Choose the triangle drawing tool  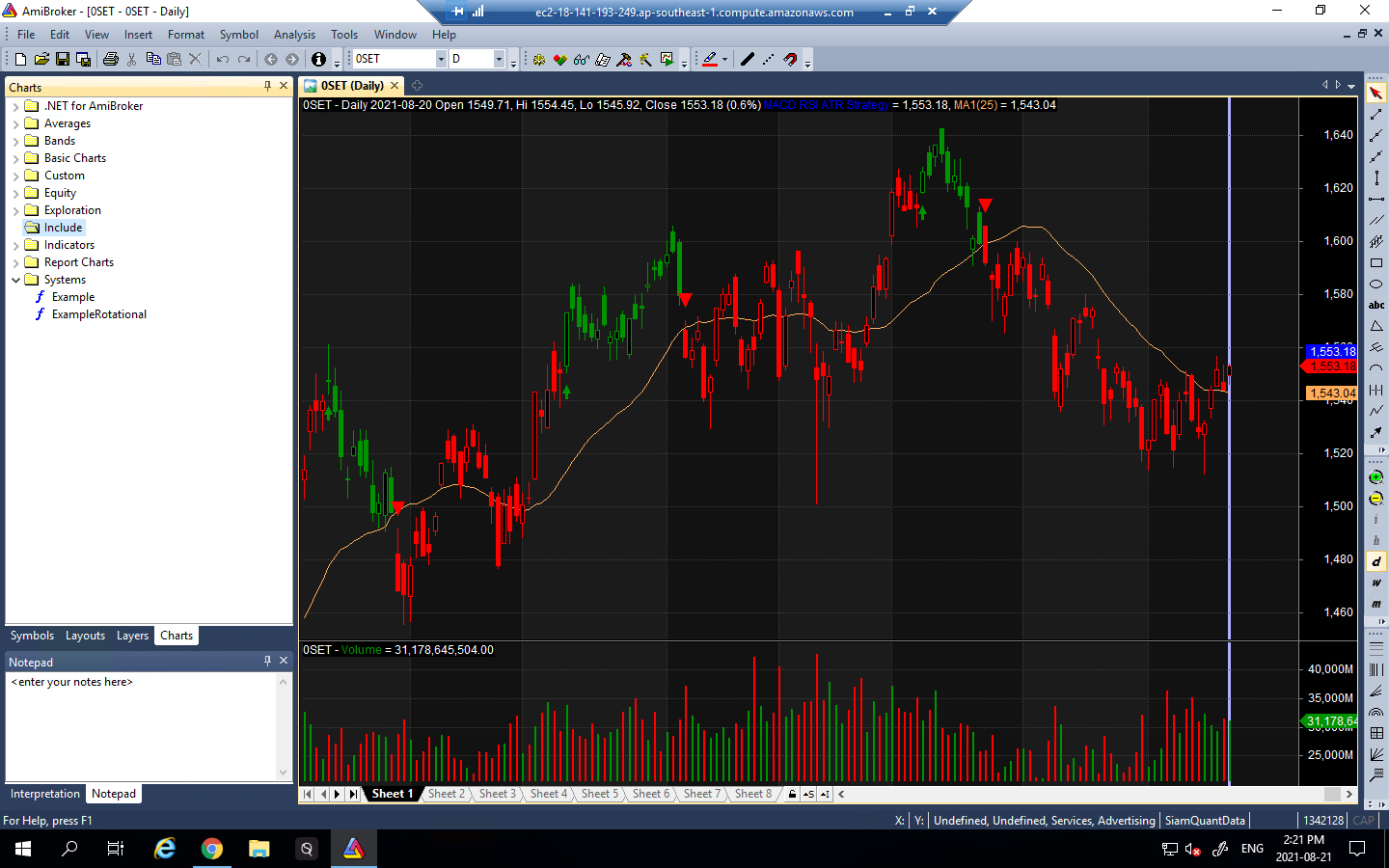coord(1376,326)
